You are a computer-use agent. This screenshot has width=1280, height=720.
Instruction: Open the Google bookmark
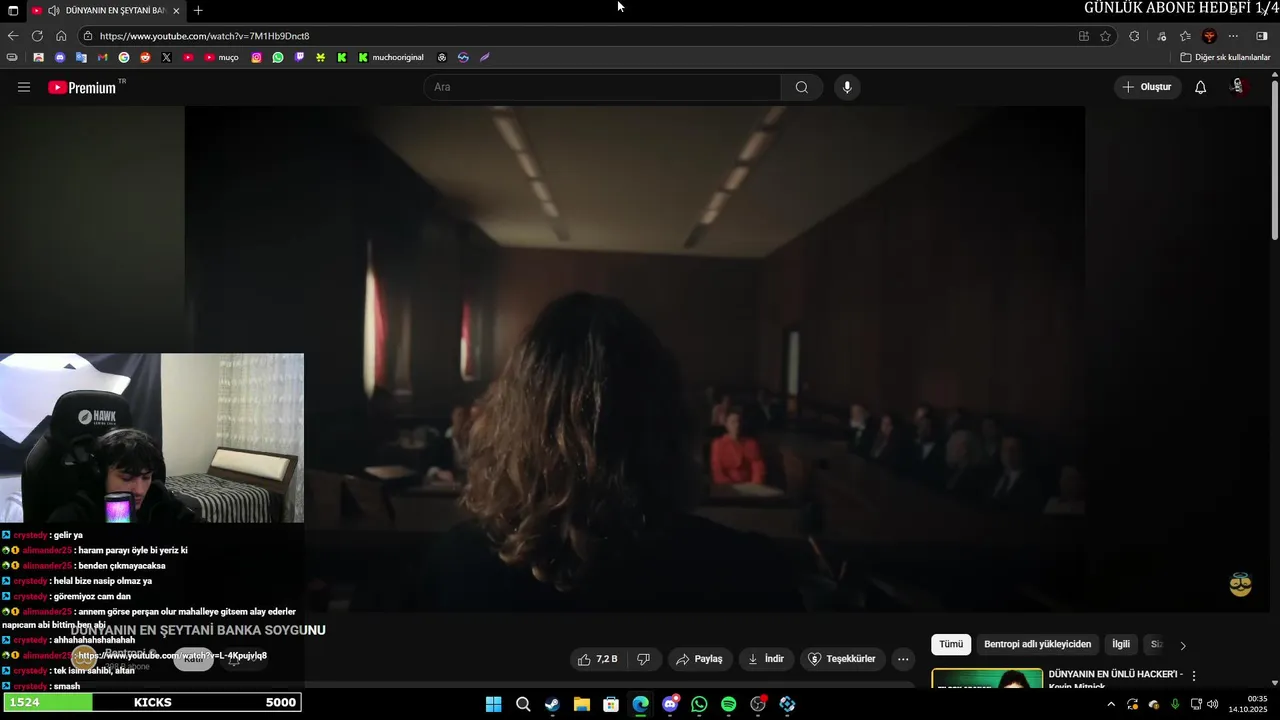(x=124, y=57)
